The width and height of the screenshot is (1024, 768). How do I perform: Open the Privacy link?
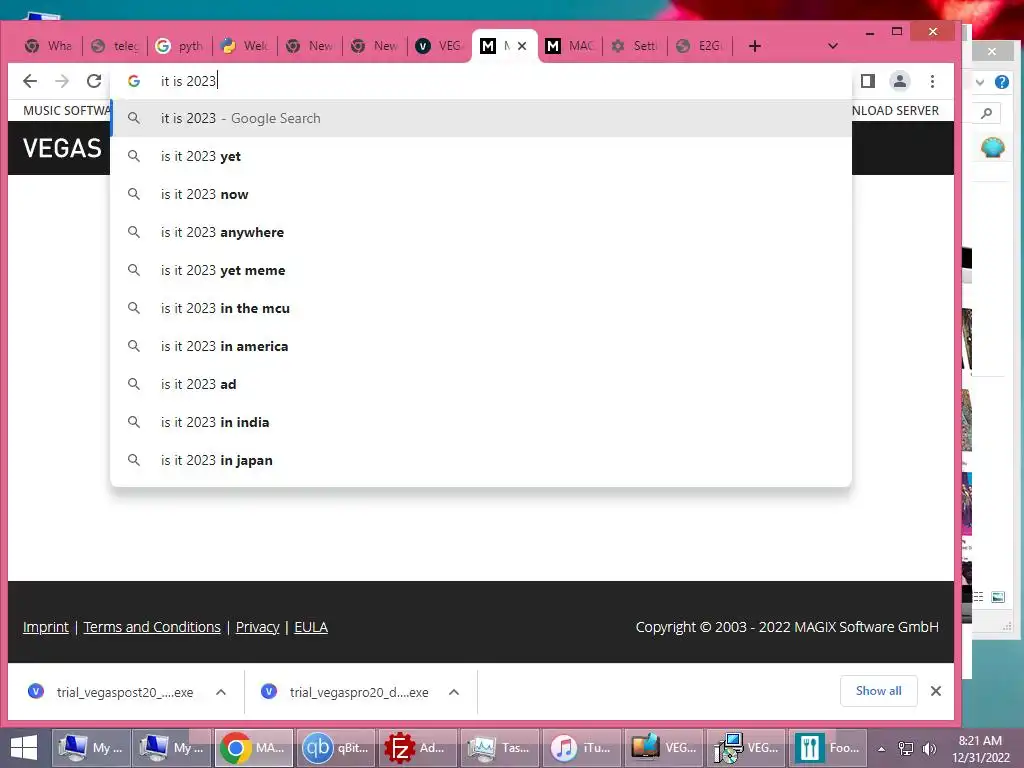[x=257, y=627]
